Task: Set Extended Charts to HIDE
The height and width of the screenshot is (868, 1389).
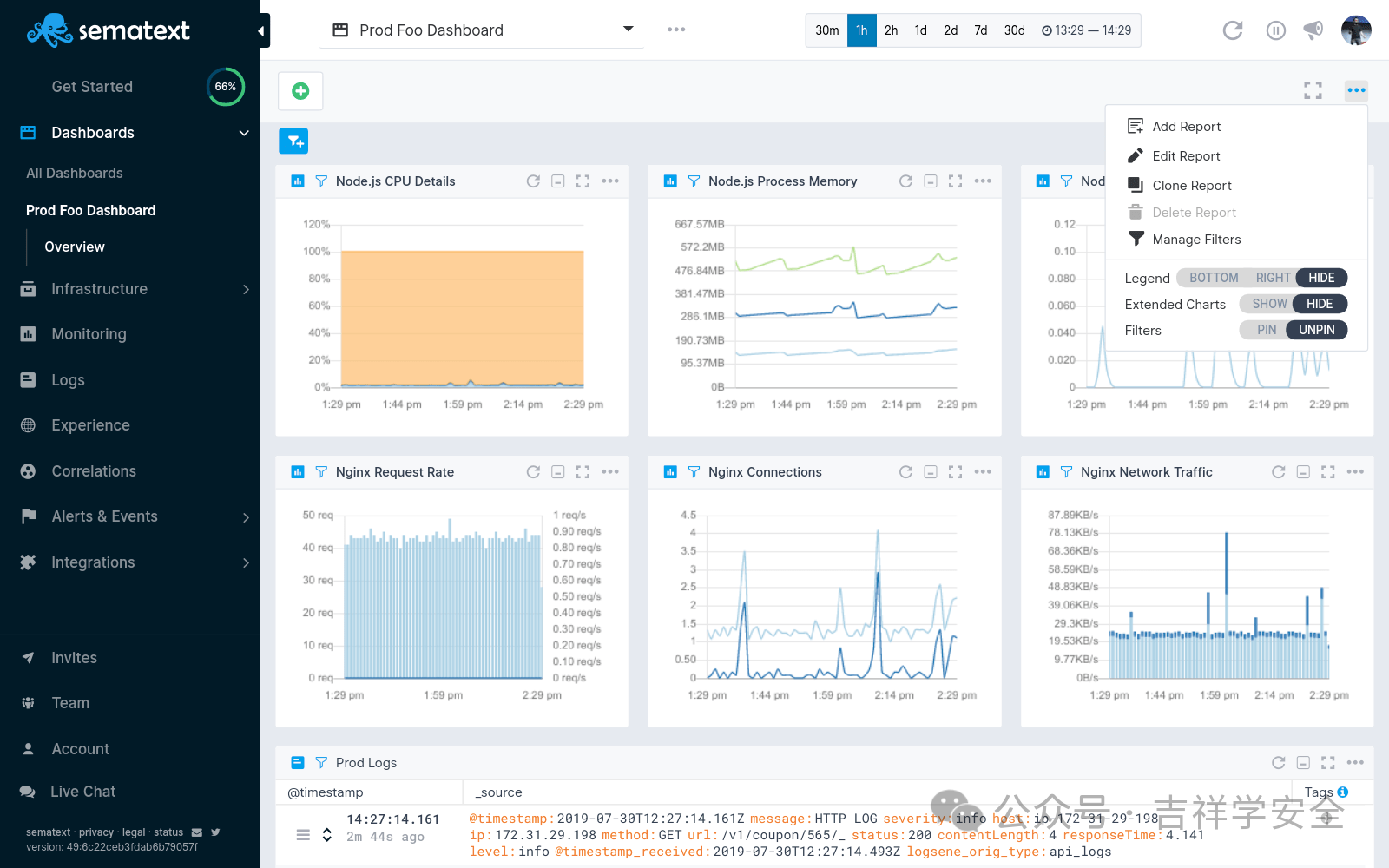Action: (1320, 304)
